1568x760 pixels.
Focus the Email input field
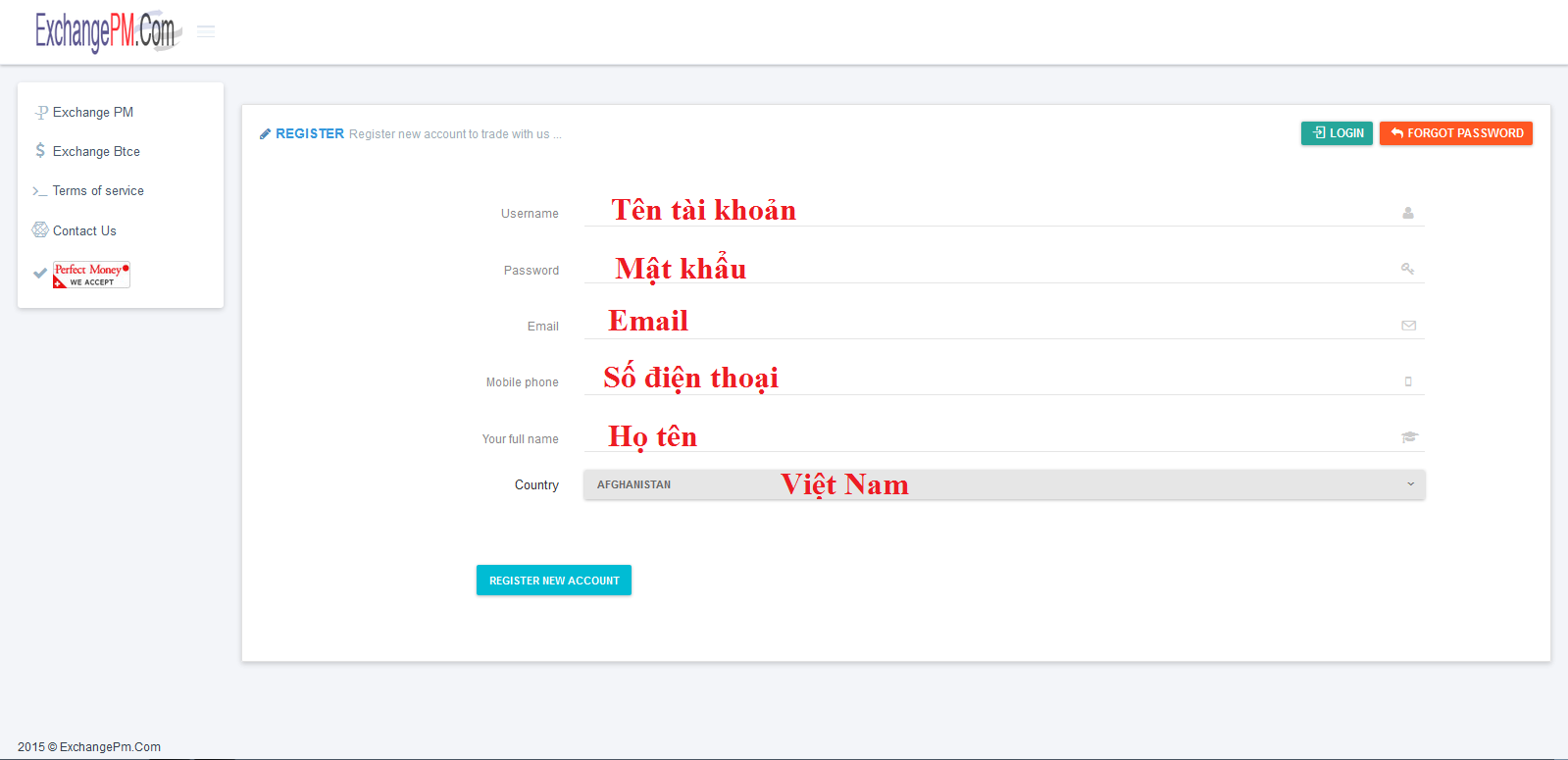tap(1004, 325)
